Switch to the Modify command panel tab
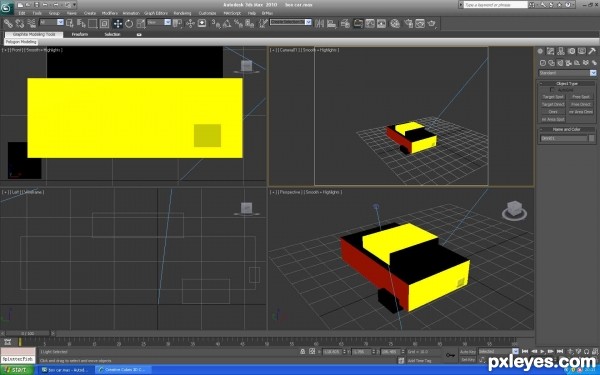Viewport: 600px width, 375px height. [x=550, y=51]
